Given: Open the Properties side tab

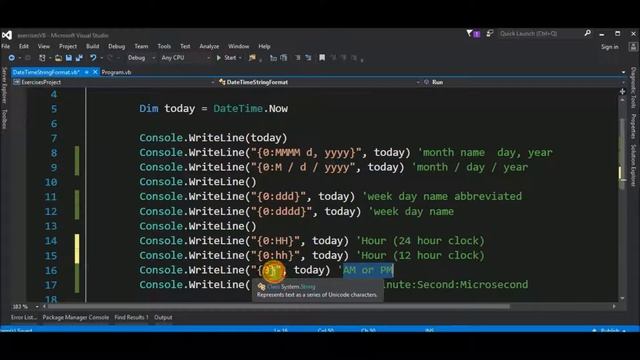Looking at the screenshot, I should (x=633, y=126).
